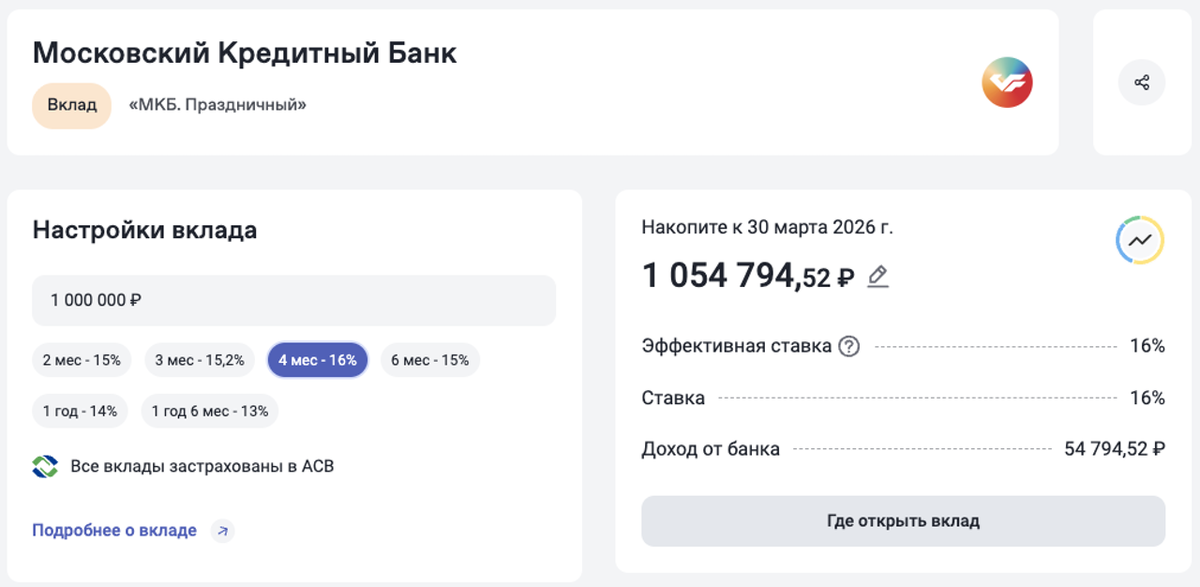Select the 2 мес - 15% term

click(81, 360)
